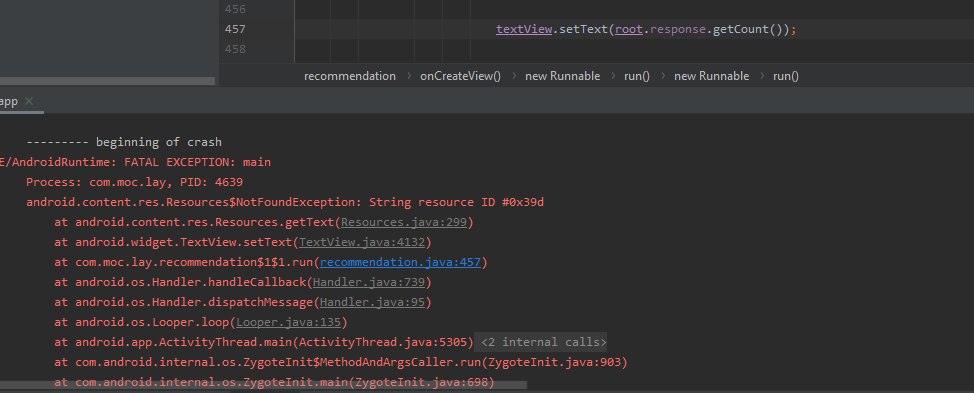The image size is (974, 393).
Task: Click 'FATAL EXCEPTION: main' log line
Action: [135, 162]
